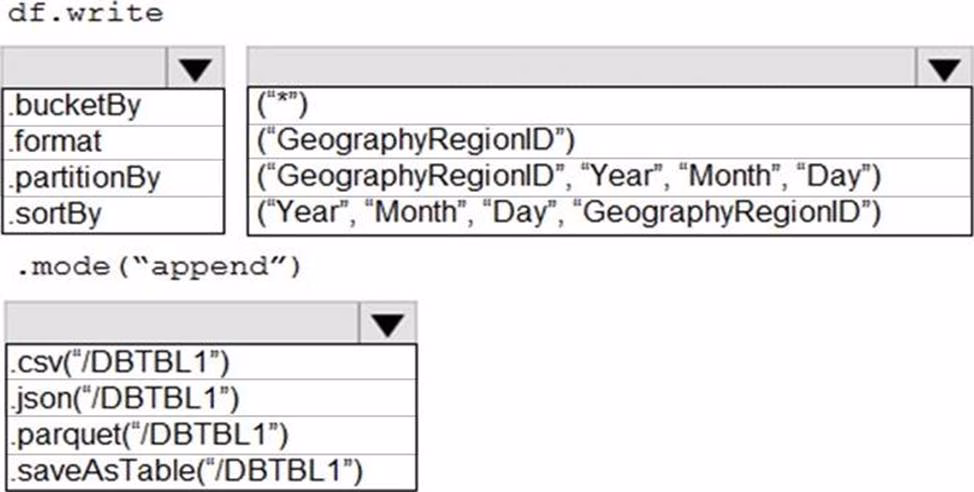The height and width of the screenshot is (492, 974).
Task: Select the ("*") option
Action: pyautogui.click(x=282, y=106)
